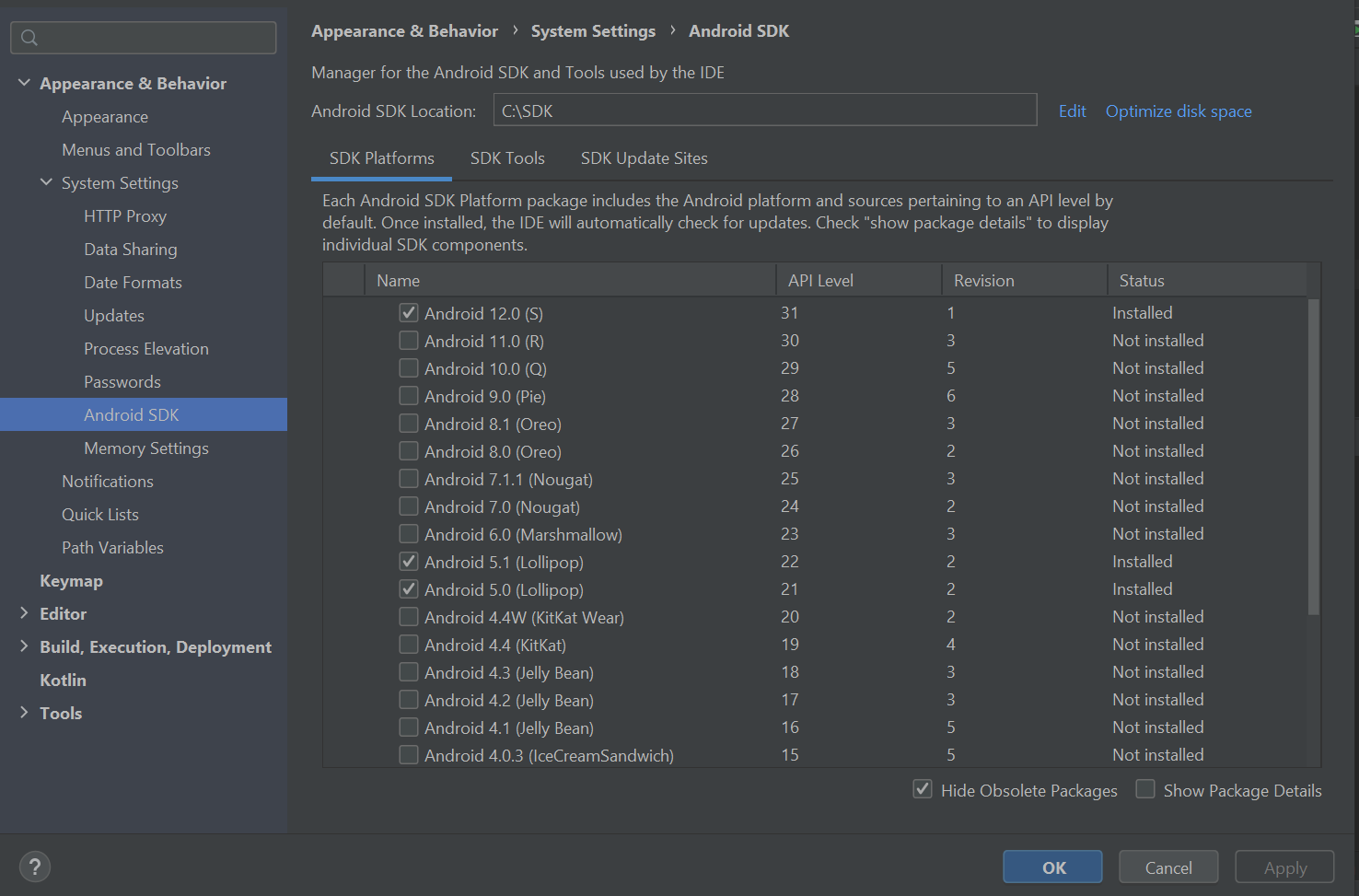Check Android 7.0 (Nougat) checkbox
This screenshot has height=896, width=1359.
(409, 506)
